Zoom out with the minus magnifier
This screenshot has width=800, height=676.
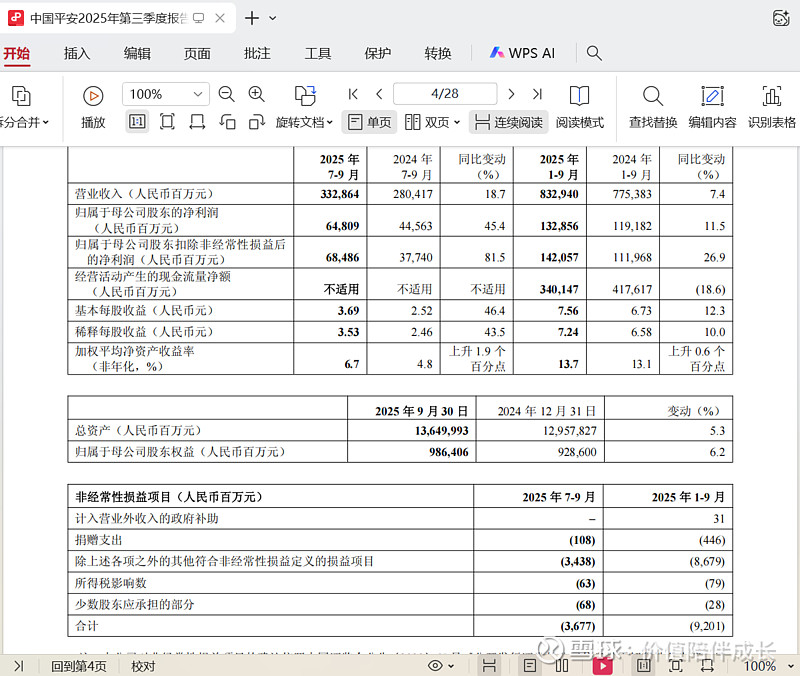[226, 94]
